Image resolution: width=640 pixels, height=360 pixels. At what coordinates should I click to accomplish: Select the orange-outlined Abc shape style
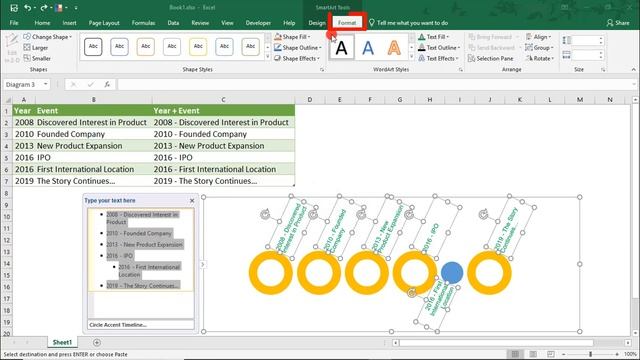(x=146, y=47)
